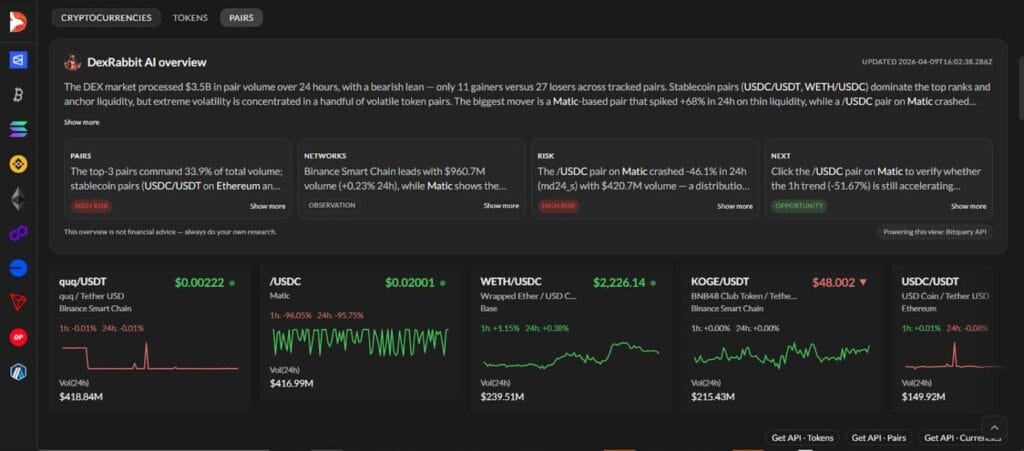
Task: Open the WETH/USDC pair chart
Action: 570,356
